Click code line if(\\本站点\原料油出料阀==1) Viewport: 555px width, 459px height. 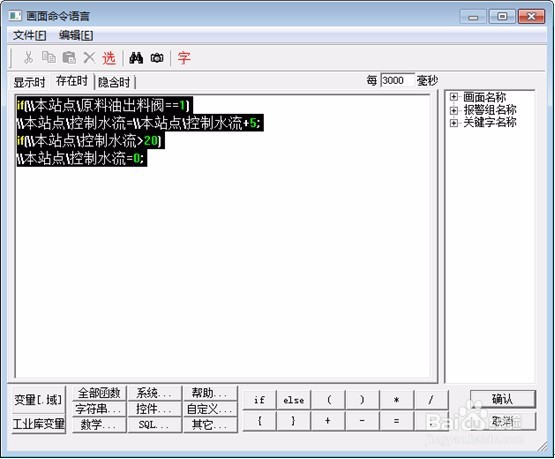(104, 105)
